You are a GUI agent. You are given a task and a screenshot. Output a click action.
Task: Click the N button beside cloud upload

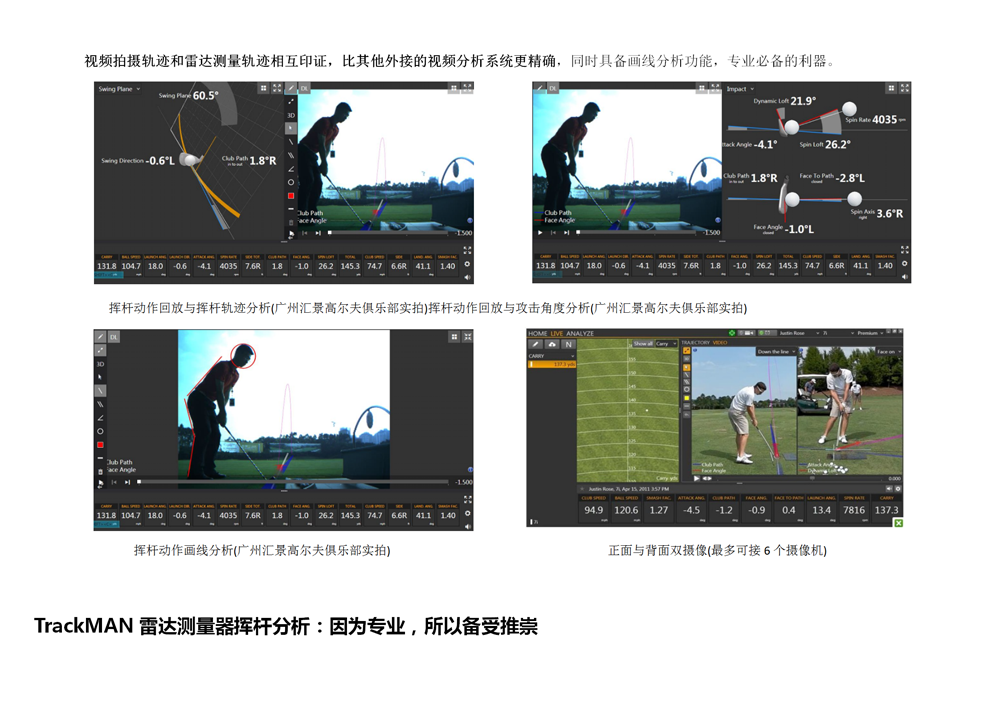coord(568,344)
